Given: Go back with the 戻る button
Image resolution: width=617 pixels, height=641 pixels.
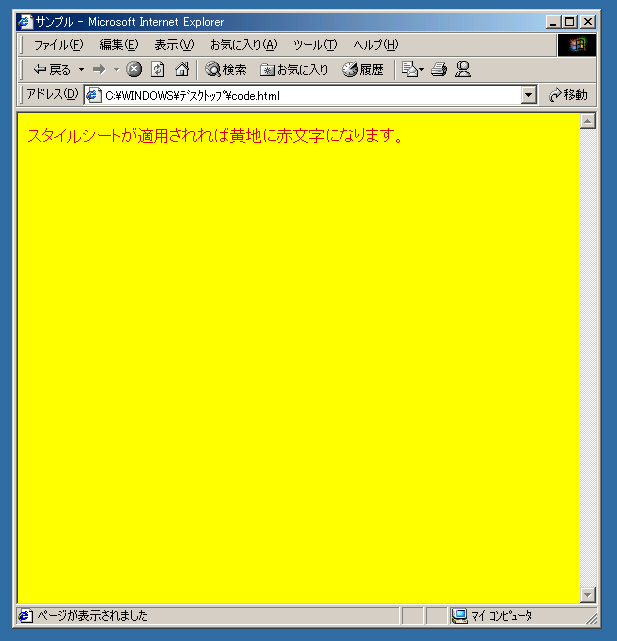Looking at the screenshot, I should [x=52, y=70].
